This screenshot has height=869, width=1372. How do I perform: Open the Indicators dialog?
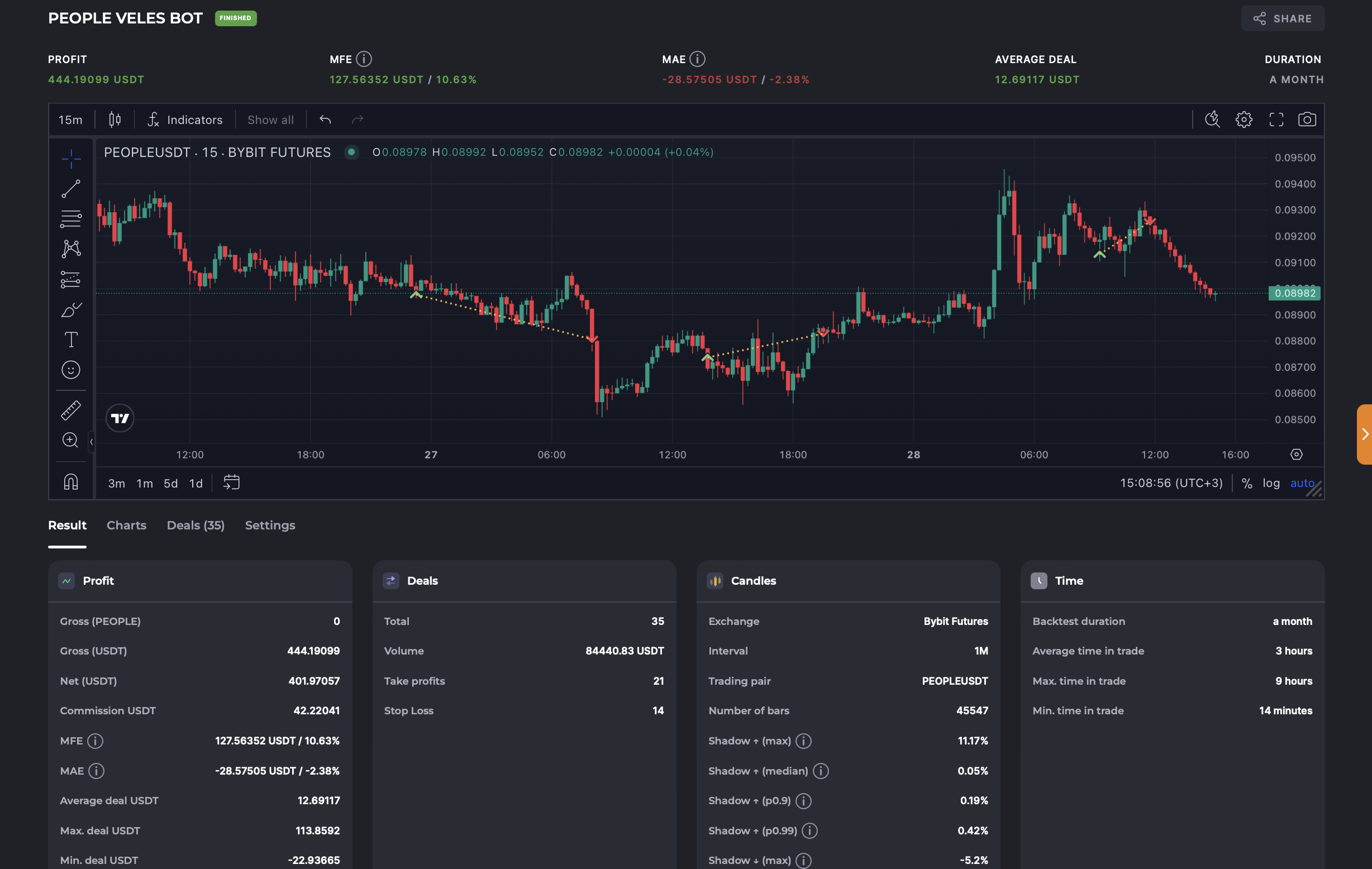185,119
